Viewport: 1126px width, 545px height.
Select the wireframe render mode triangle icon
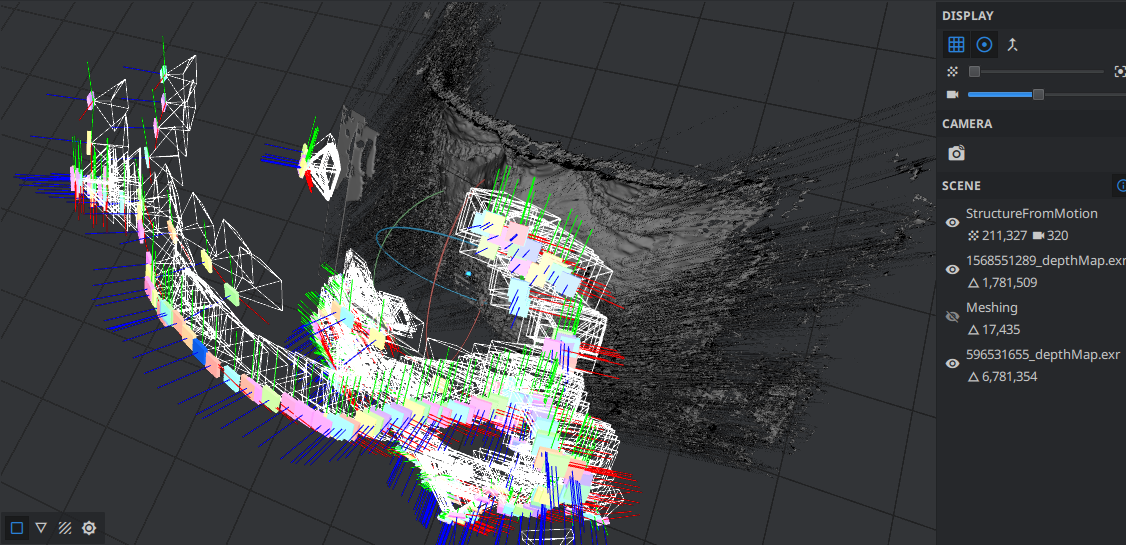(41, 528)
